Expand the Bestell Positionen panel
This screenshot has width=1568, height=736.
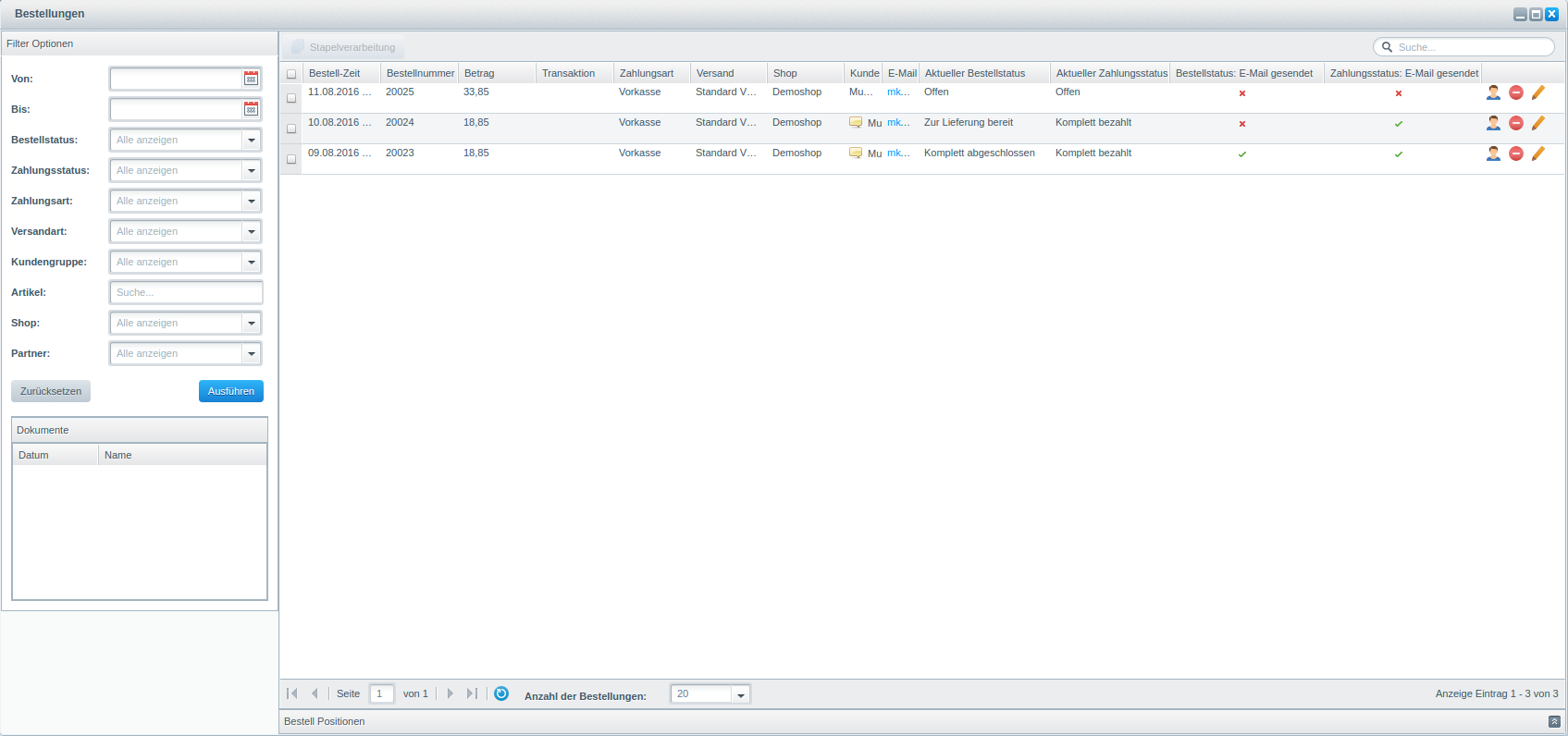pyautogui.click(x=1554, y=721)
